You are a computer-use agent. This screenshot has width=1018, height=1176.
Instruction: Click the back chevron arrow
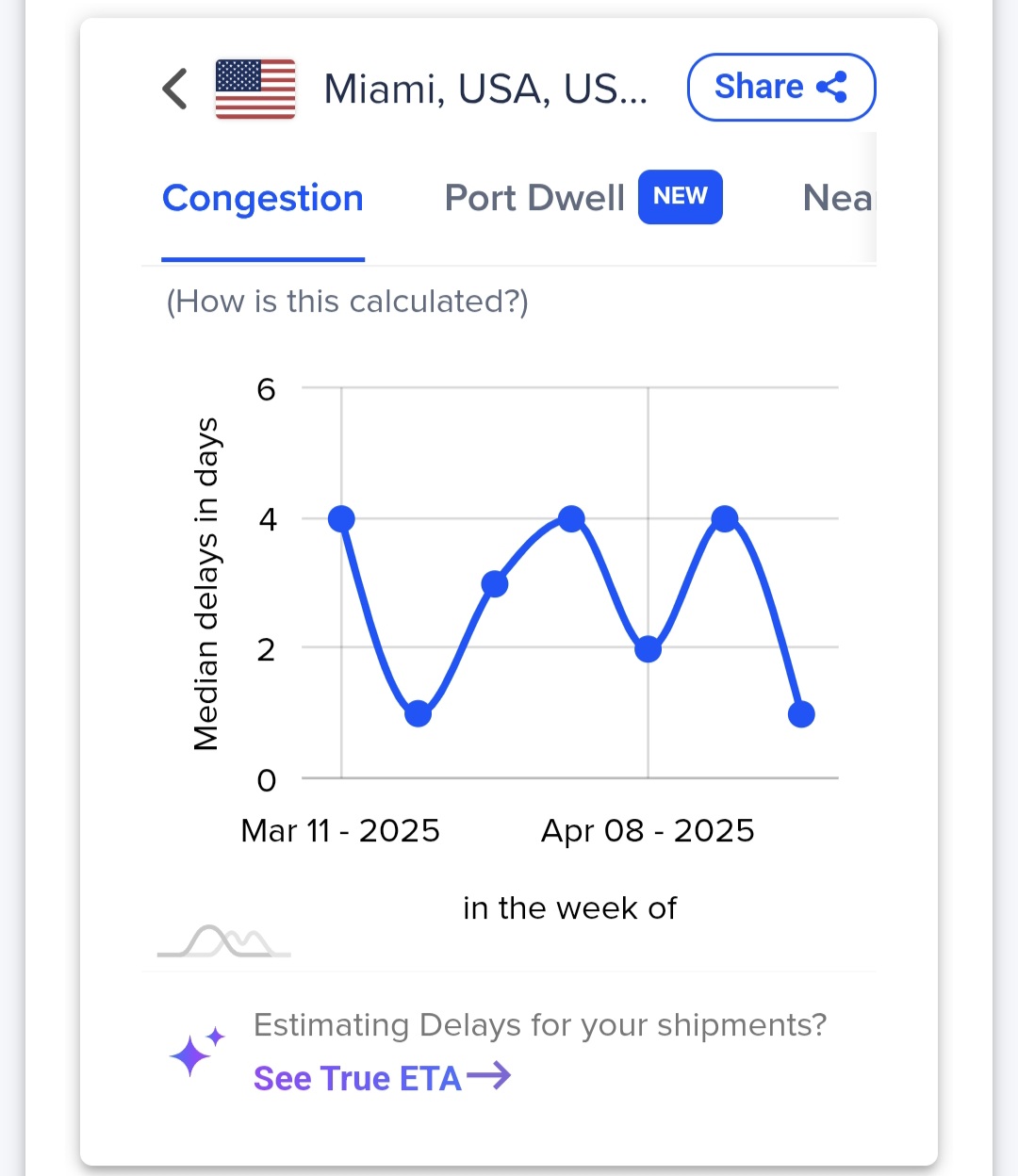(x=175, y=89)
